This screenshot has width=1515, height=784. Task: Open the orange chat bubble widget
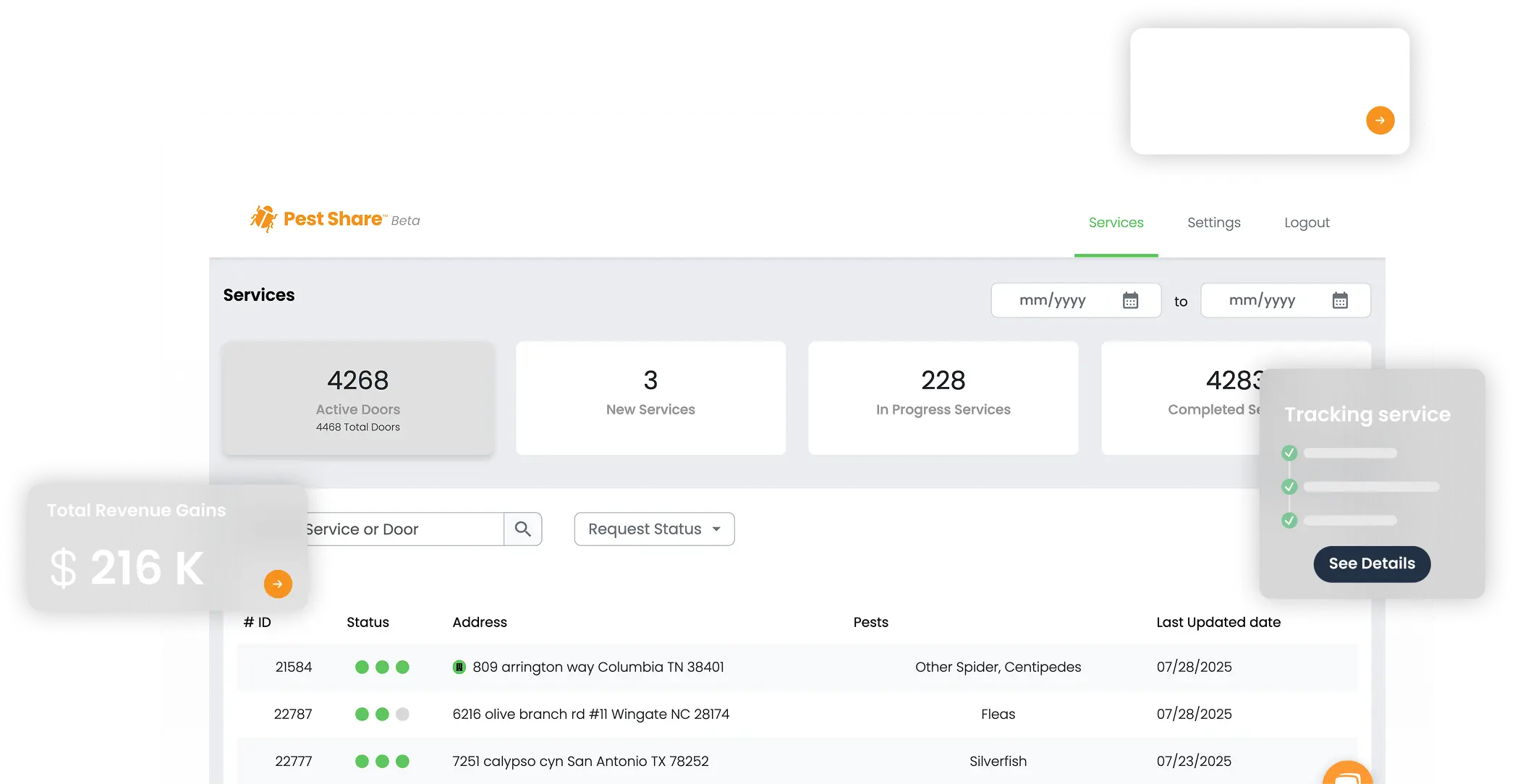(1347, 775)
